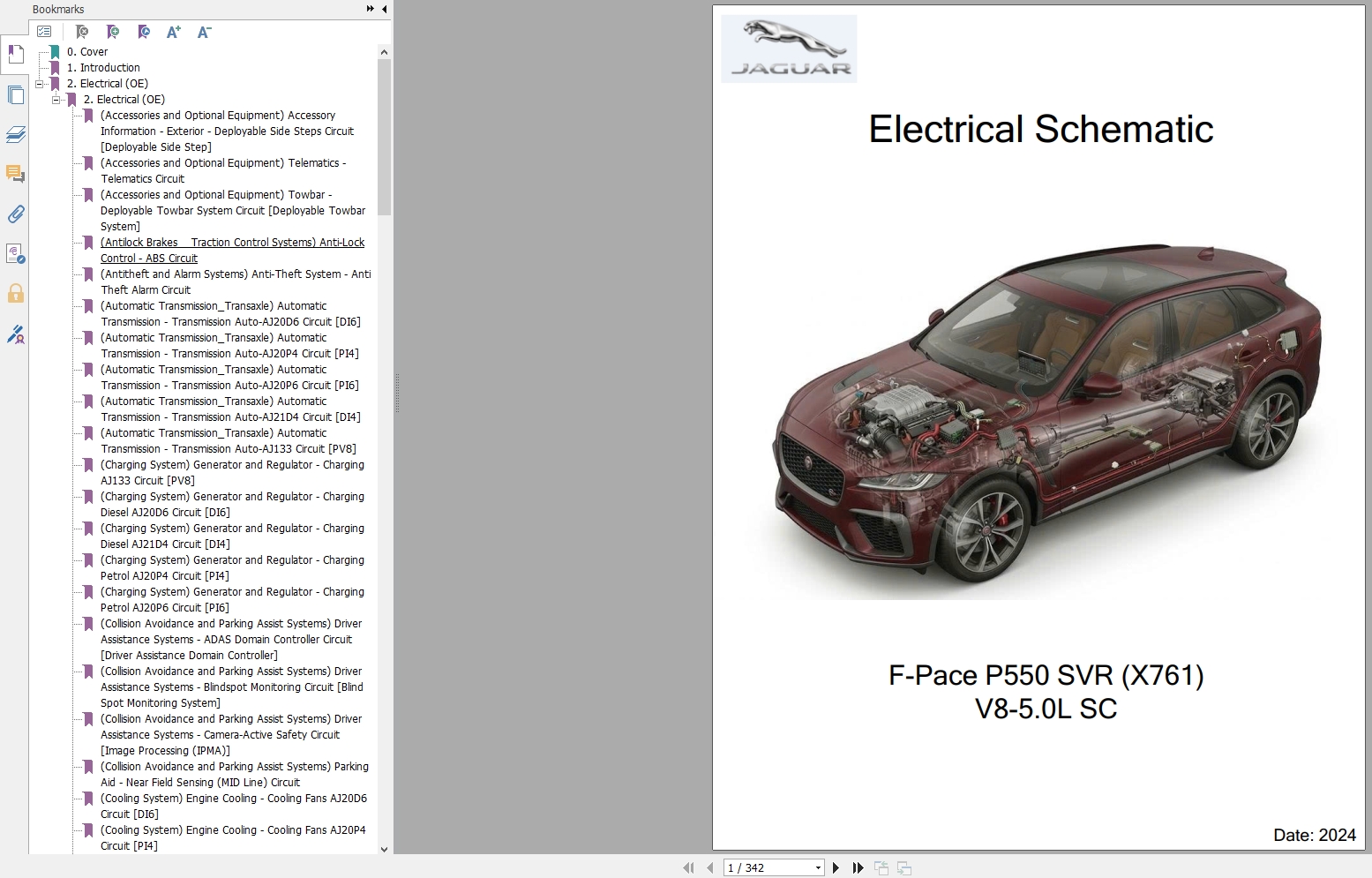Viewport: 1372px width, 878px height.
Task: Open Near Field Sensing (MID Line) Circuit bookmark
Action: (235, 775)
